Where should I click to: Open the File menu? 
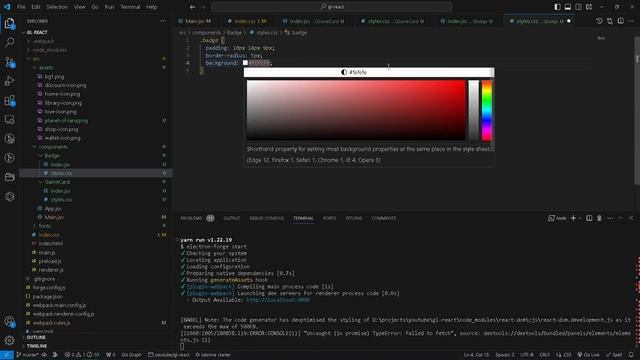[x=21, y=7]
